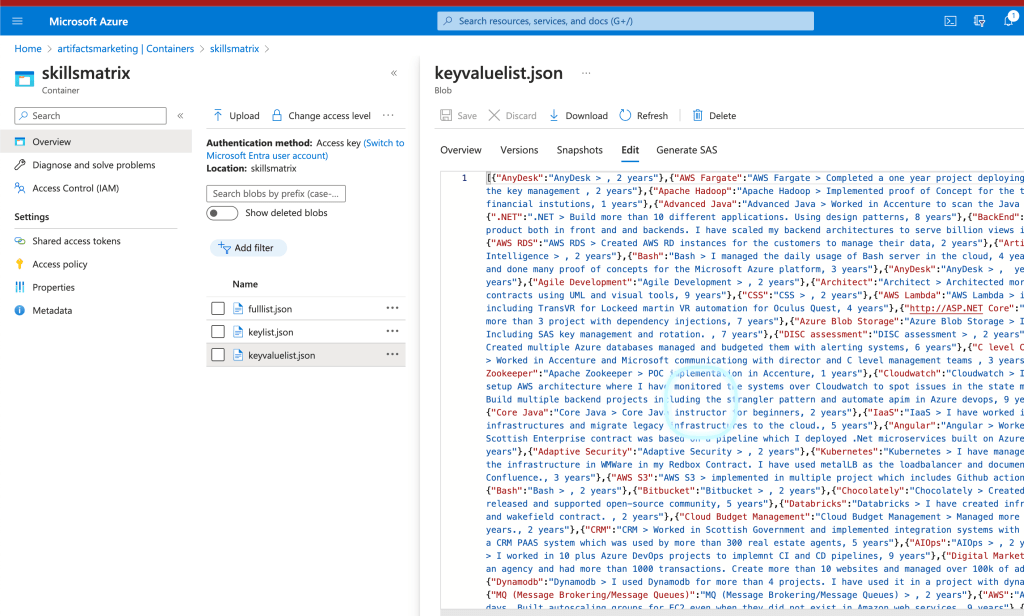Screen dimensions: 1024x616
Task: Click the horizontal scrollbar under the editor
Action: (x=731, y=612)
